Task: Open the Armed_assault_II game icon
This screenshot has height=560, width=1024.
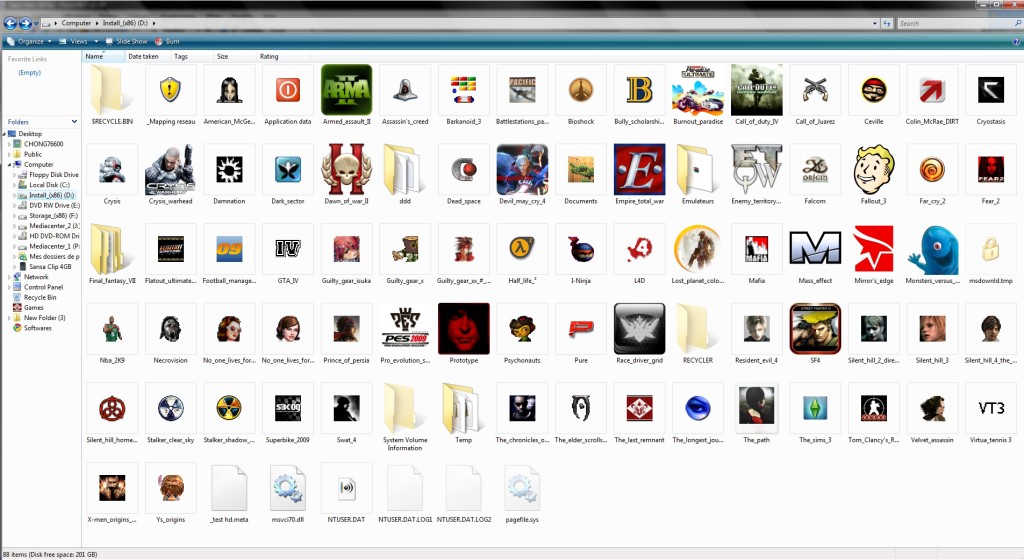Action: 346,90
